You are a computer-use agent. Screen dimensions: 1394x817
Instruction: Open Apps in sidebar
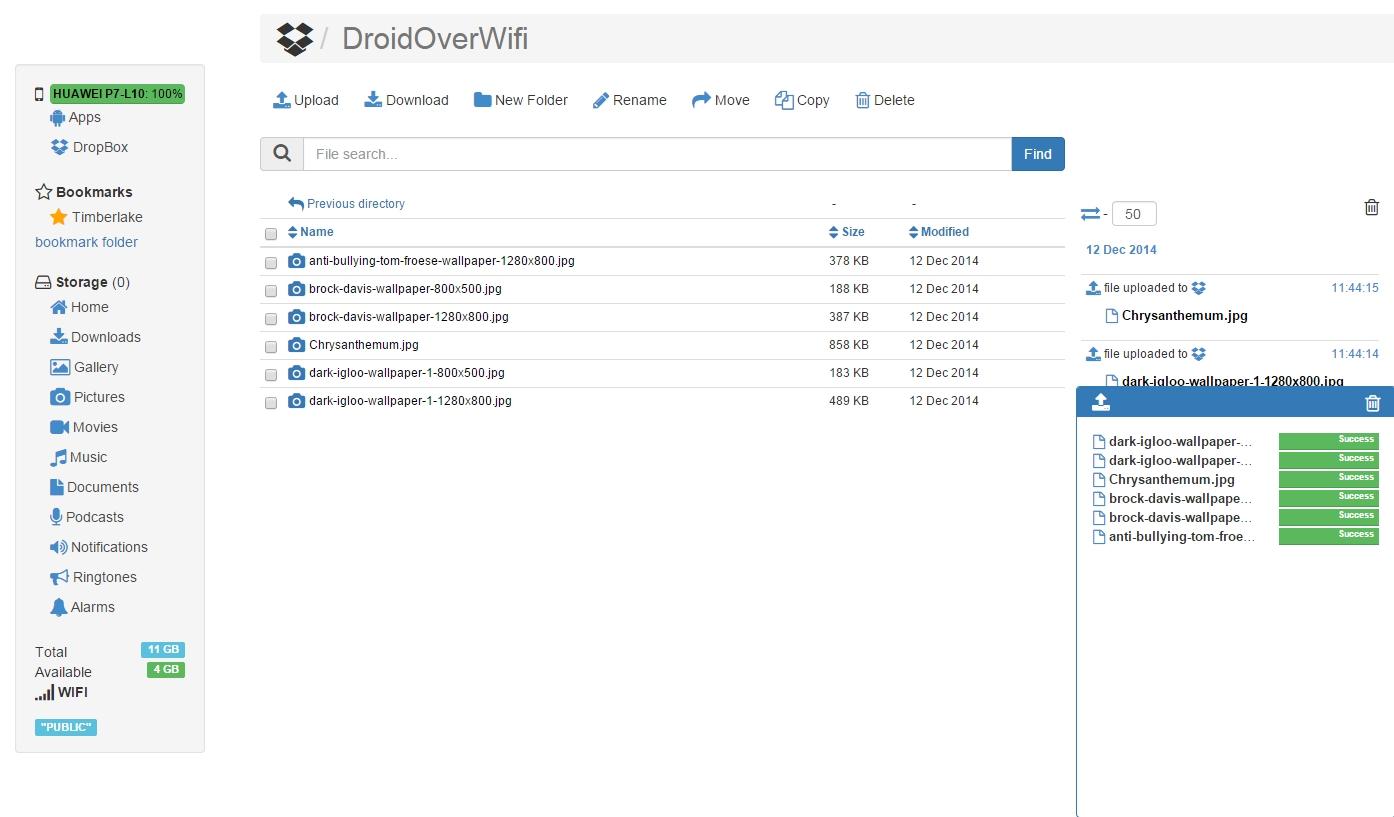75,117
